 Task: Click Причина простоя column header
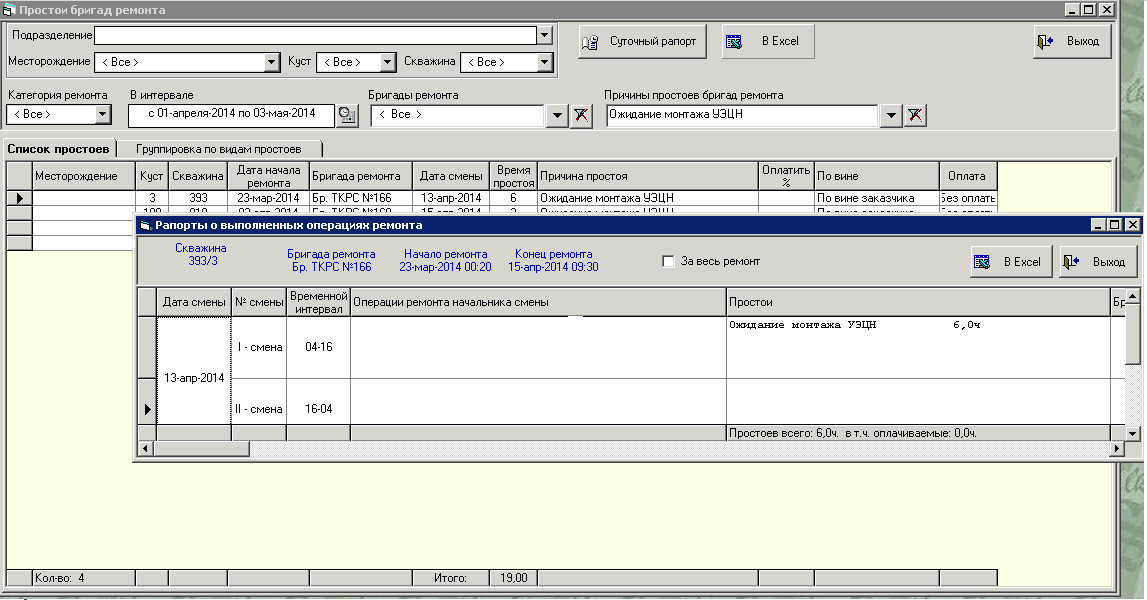[648, 176]
